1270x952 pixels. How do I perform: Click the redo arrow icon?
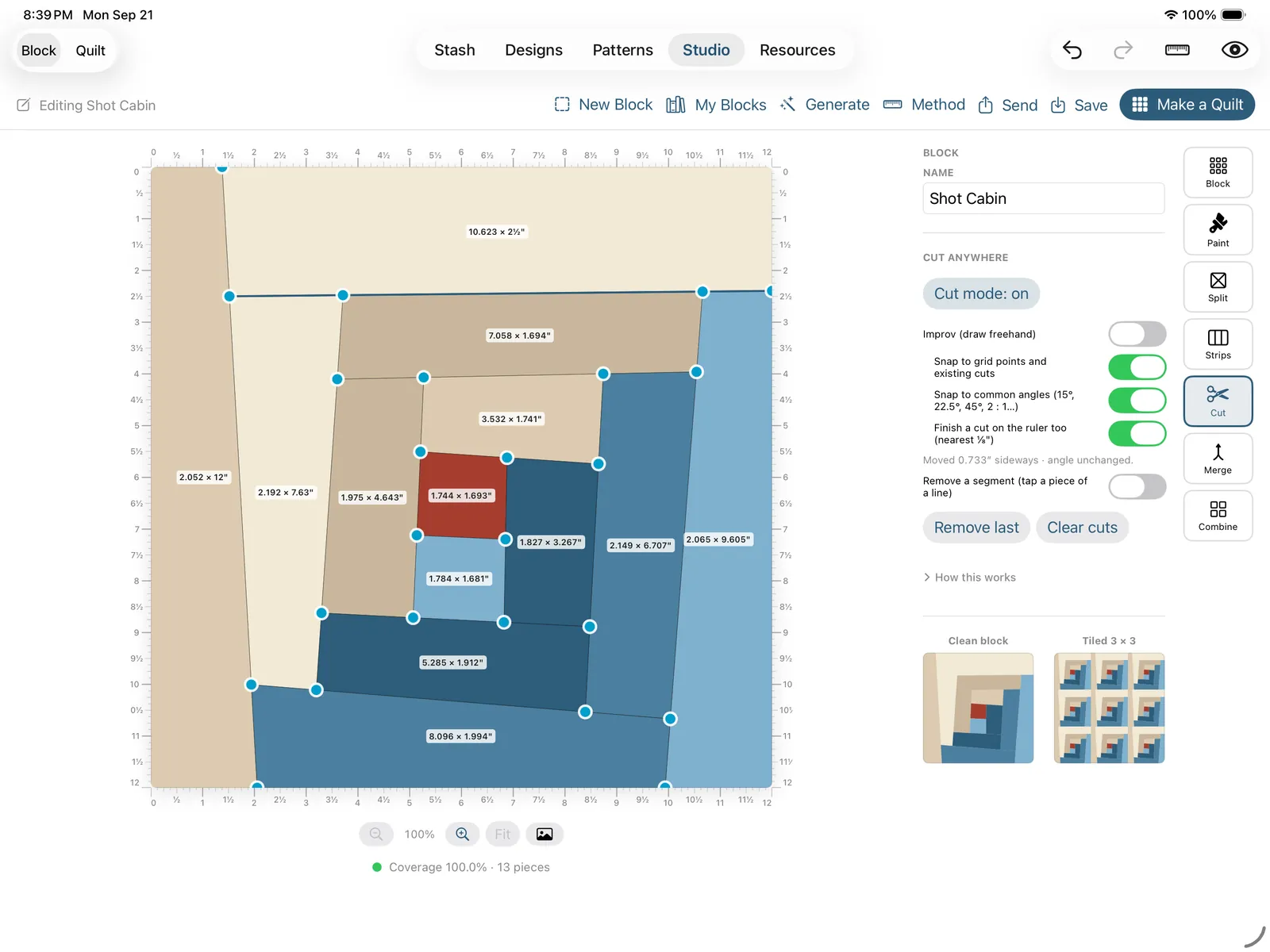[1123, 50]
